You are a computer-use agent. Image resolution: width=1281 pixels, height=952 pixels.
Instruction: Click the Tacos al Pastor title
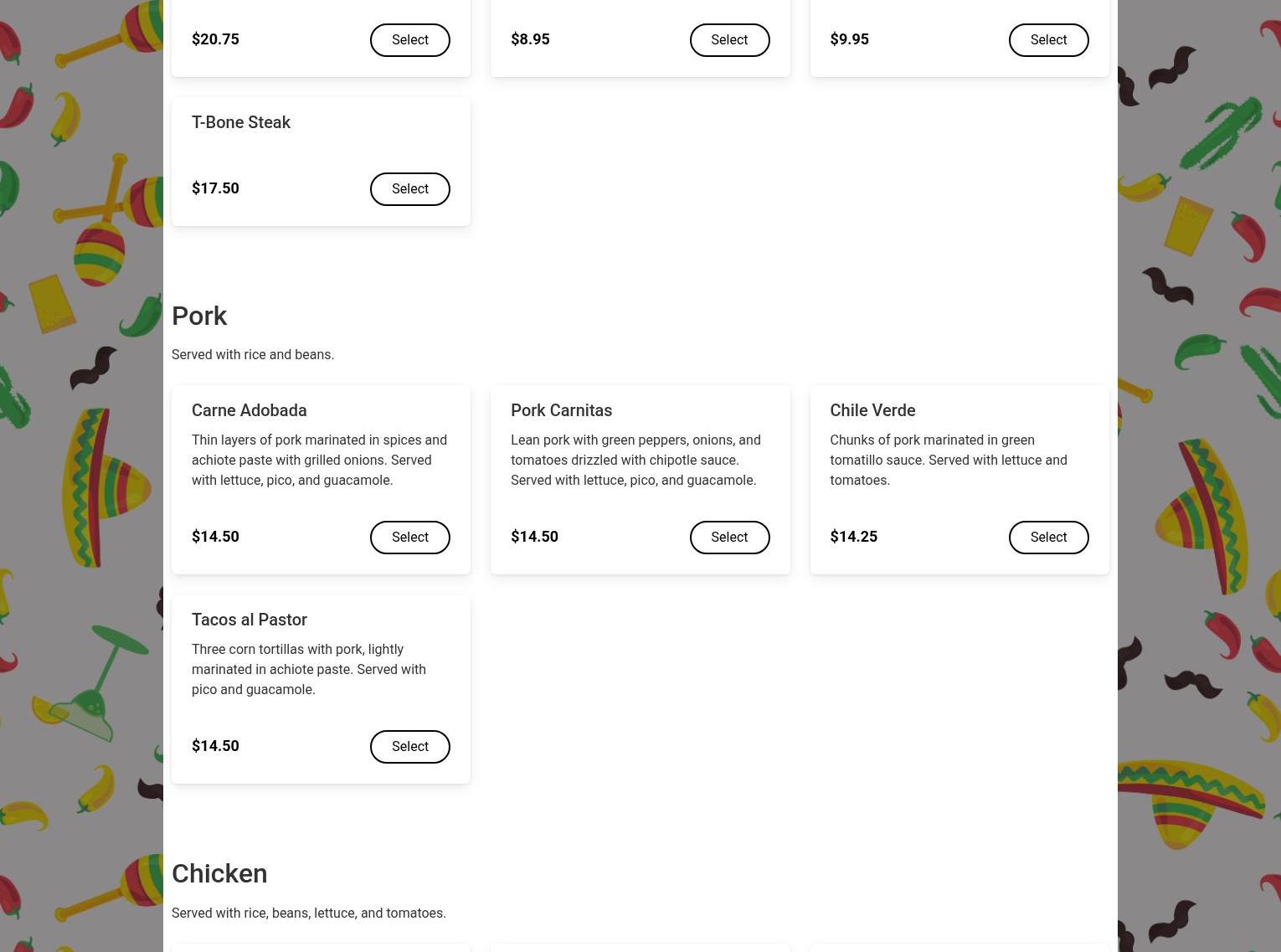tap(250, 620)
